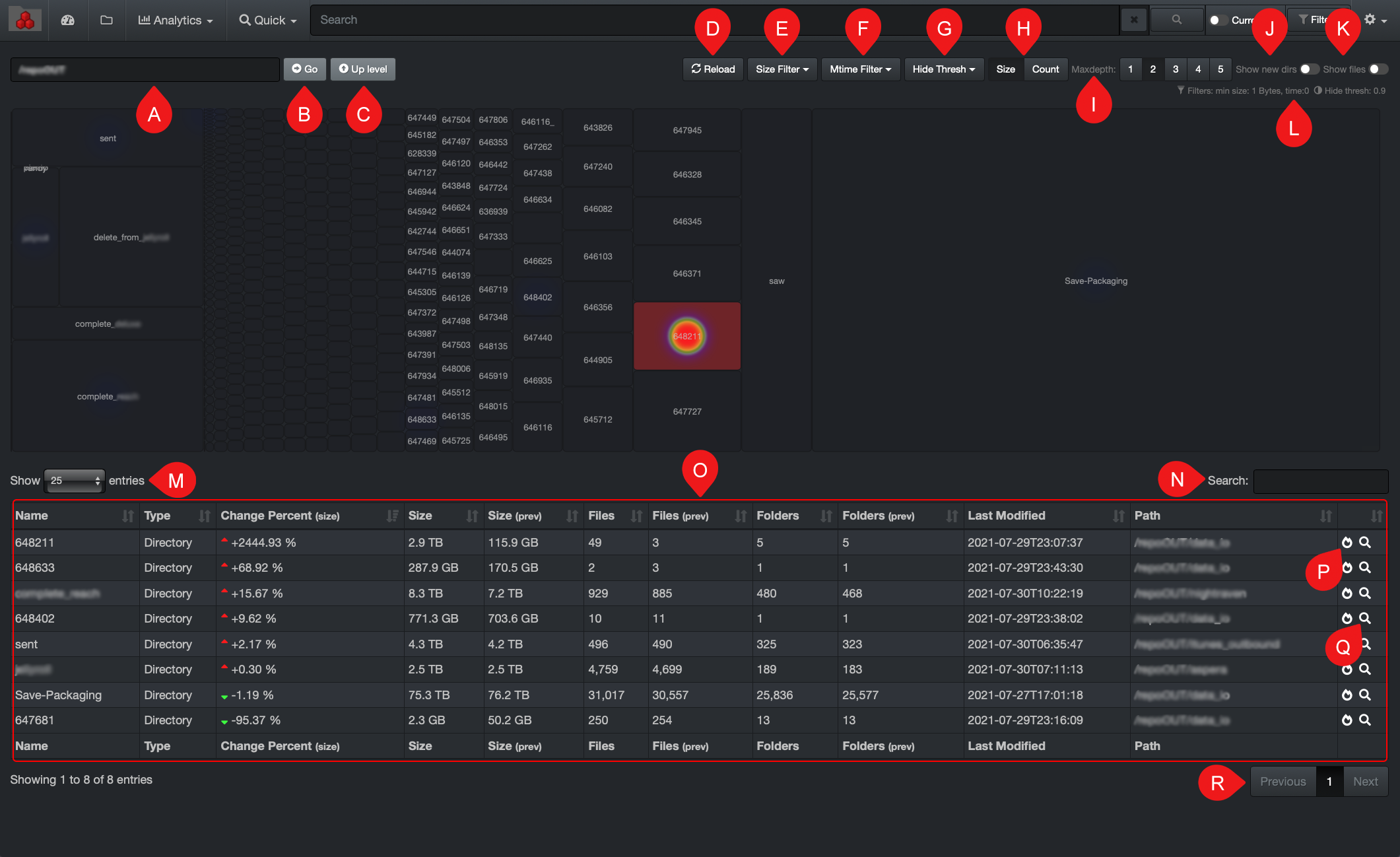
Task: Open the Hide Thresh dropdown
Action: [x=943, y=69]
